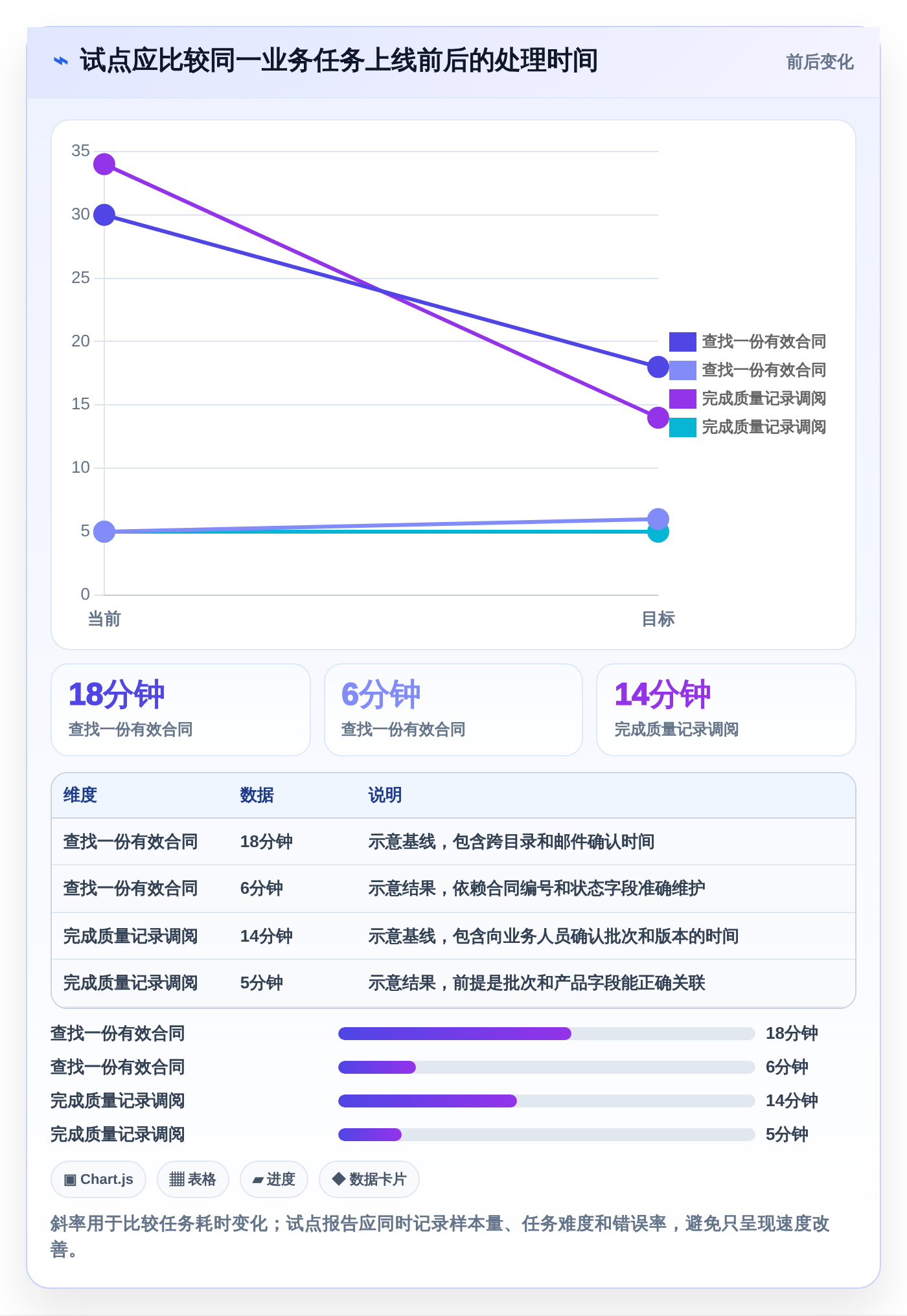The height and width of the screenshot is (1316, 907).
Task: Click the progress bar labeled 5分钟
Action: pyautogui.click(x=547, y=1135)
